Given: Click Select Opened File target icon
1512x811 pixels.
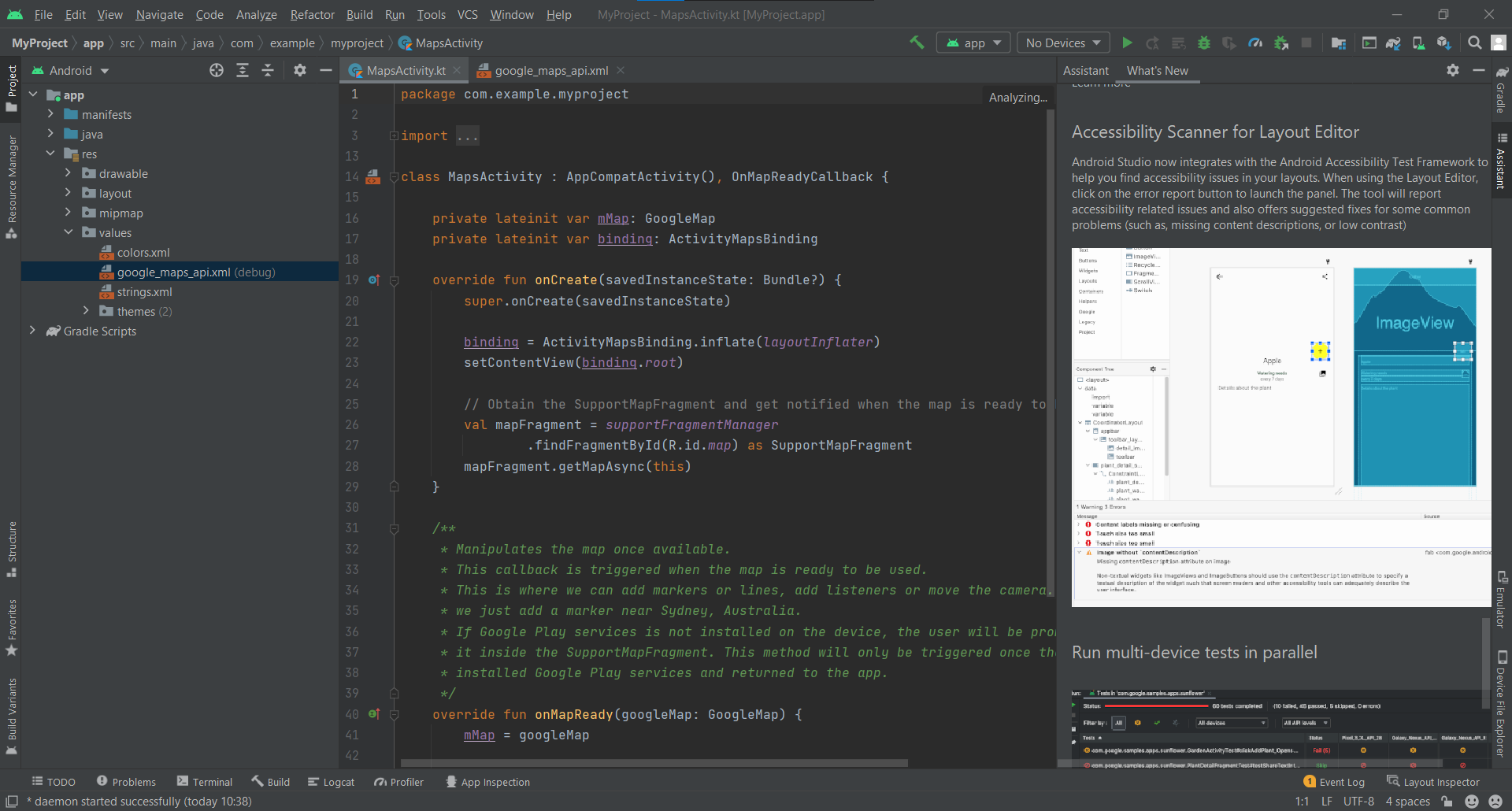Looking at the screenshot, I should click(x=217, y=70).
